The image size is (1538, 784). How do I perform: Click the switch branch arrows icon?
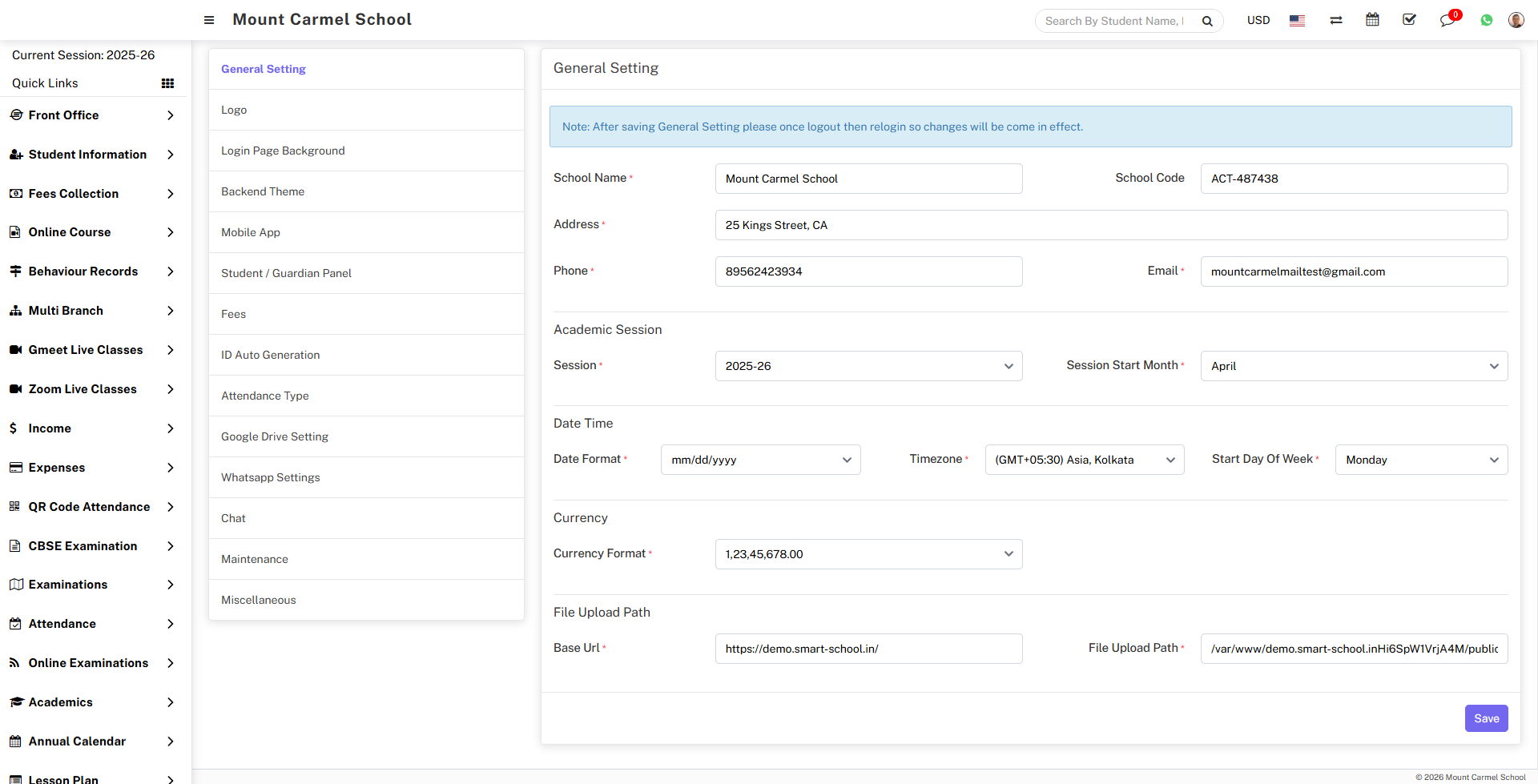1335,21
